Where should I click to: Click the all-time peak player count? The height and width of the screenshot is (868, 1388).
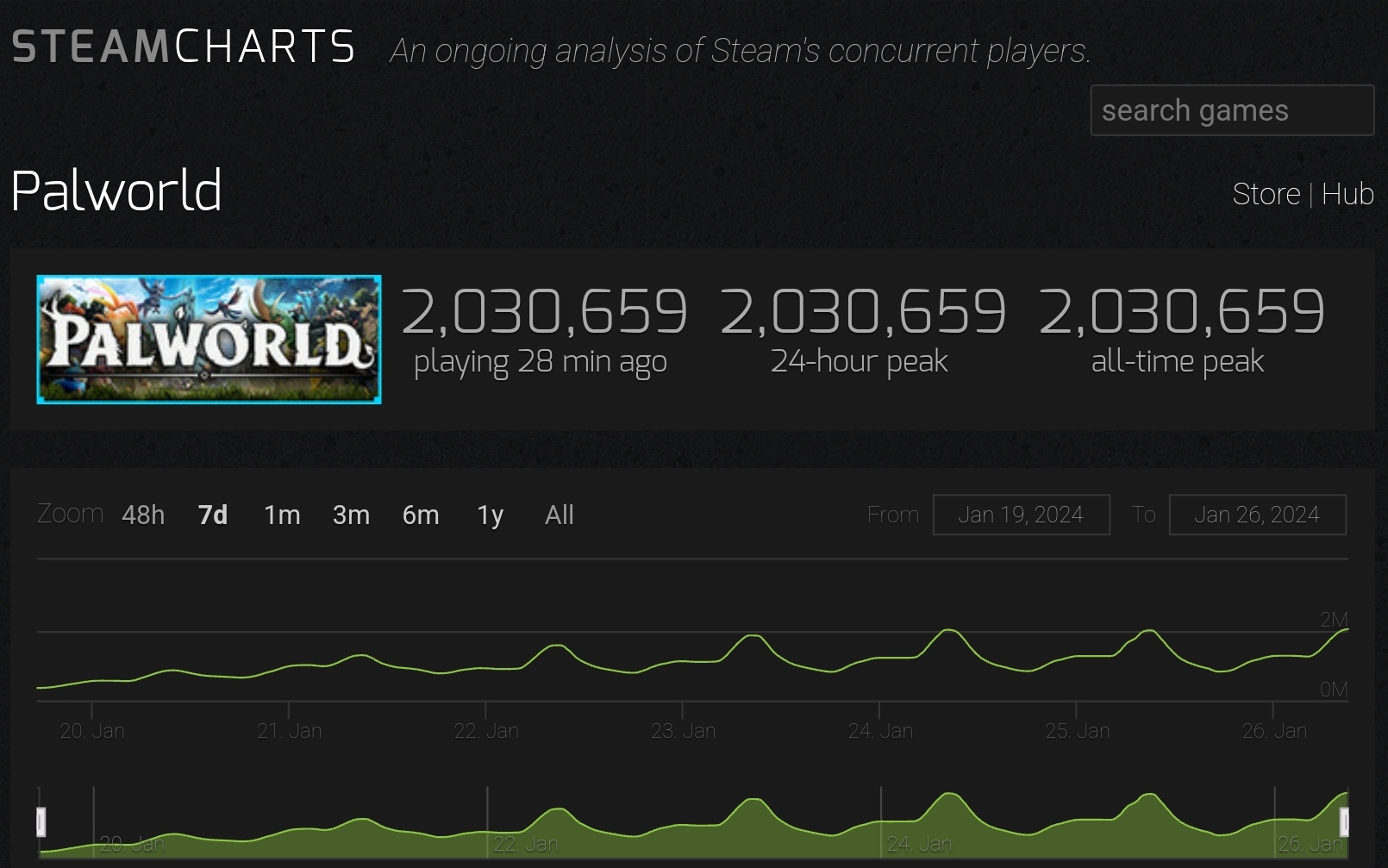(x=1181, y=311)
